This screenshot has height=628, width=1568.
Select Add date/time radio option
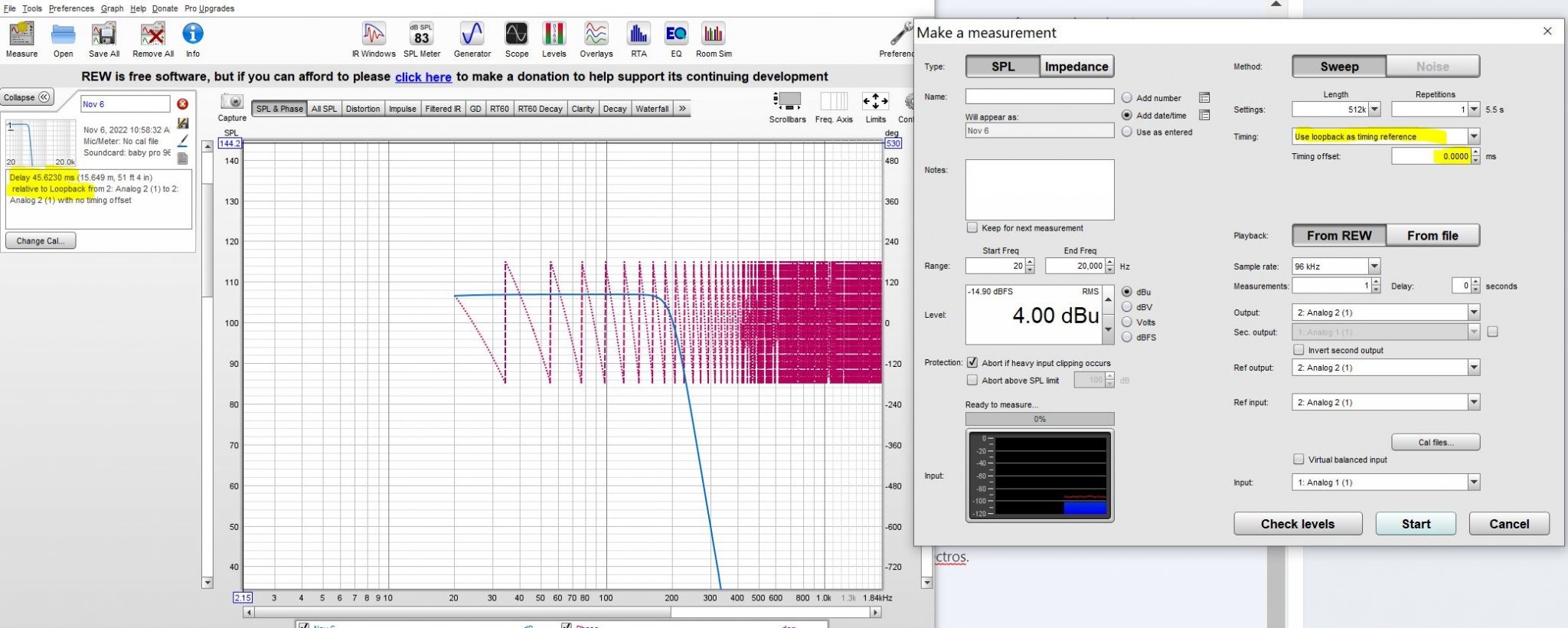tap(1127, 115)
